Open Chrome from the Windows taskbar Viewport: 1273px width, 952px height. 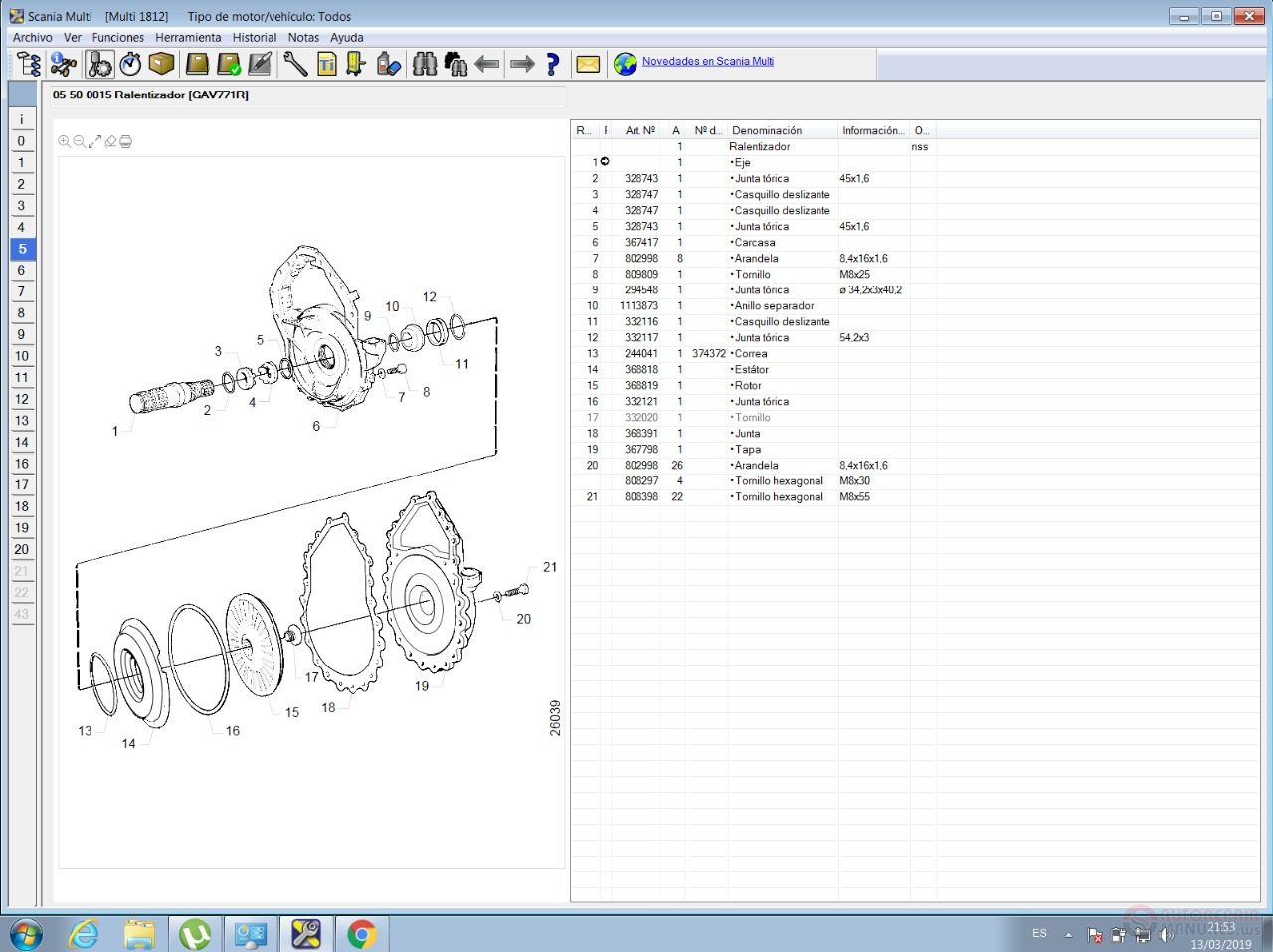(x=362, y=934)
